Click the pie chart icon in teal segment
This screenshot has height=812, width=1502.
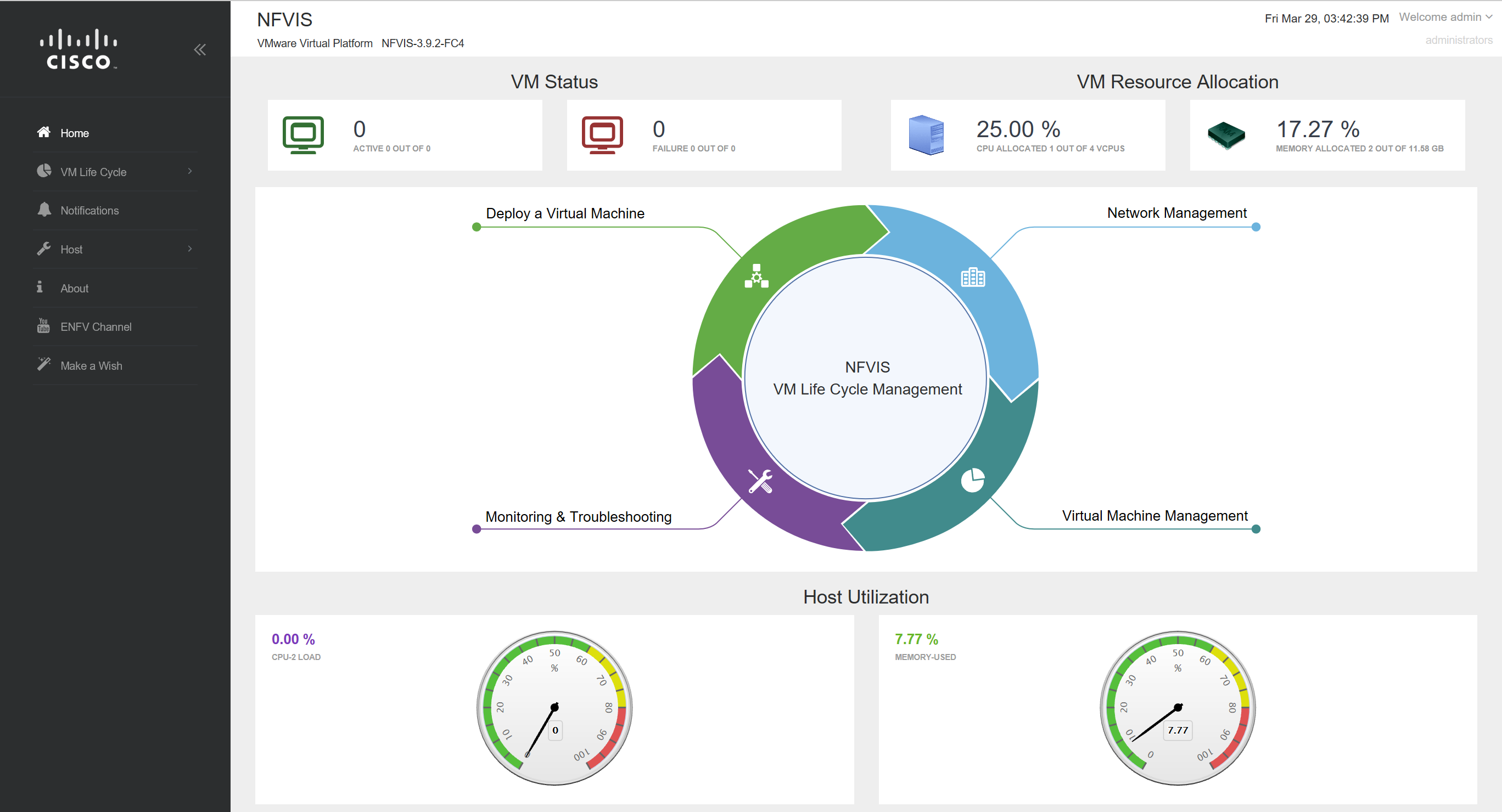[973, 480]
